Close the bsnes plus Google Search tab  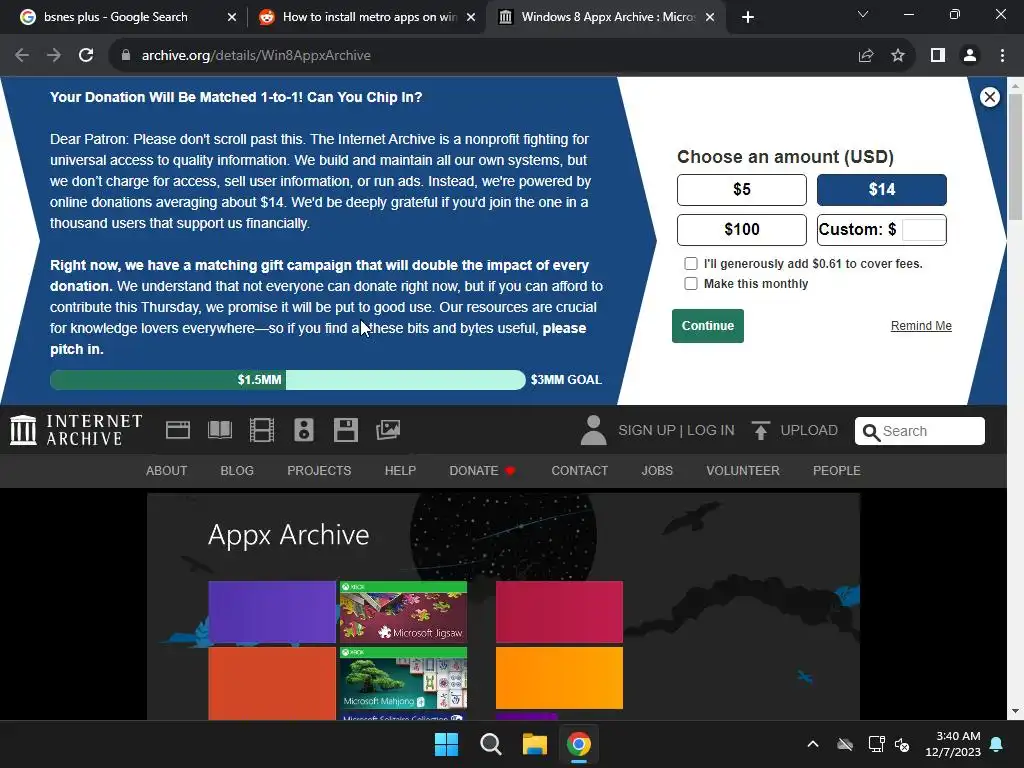point(232,17)
